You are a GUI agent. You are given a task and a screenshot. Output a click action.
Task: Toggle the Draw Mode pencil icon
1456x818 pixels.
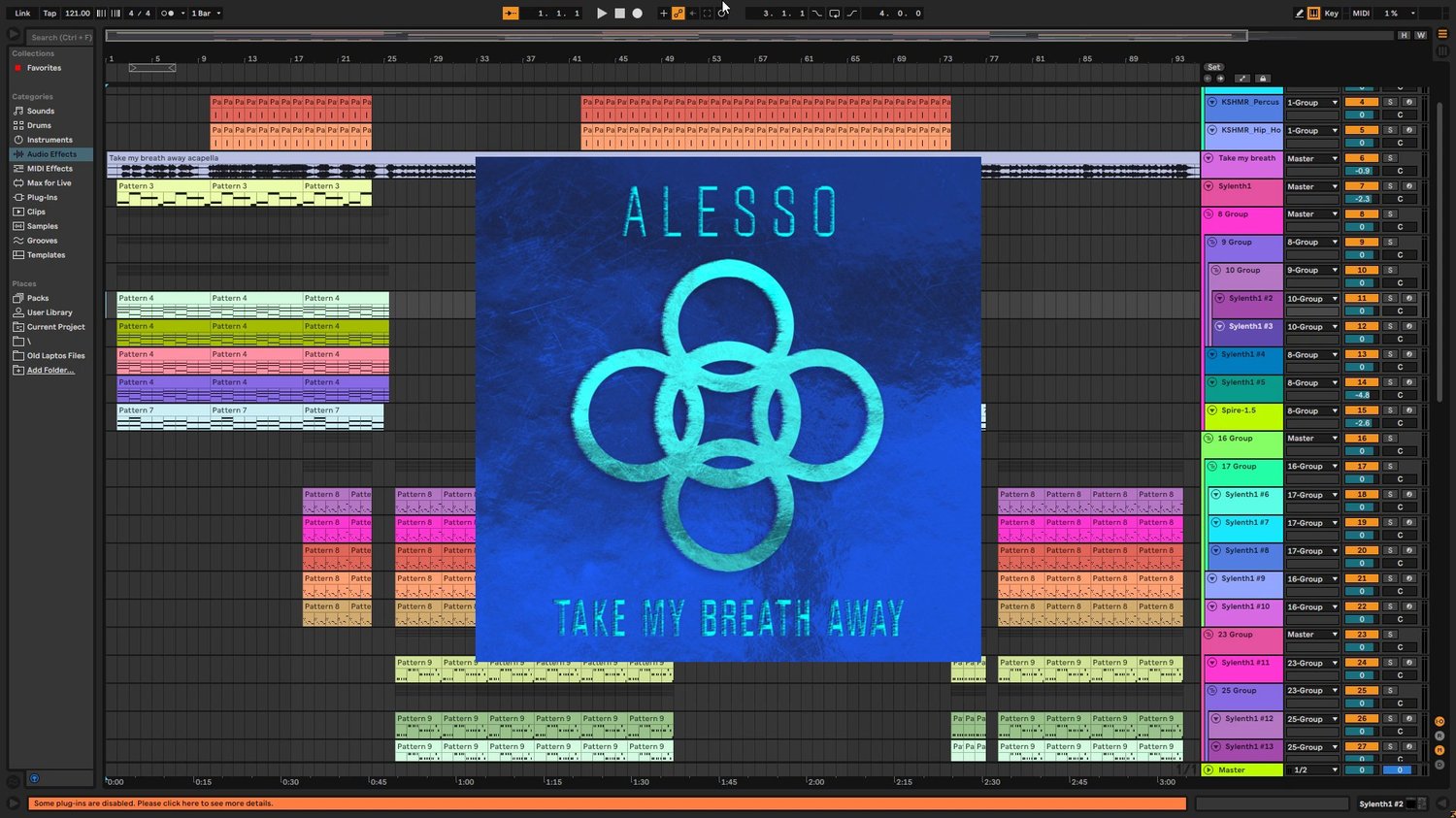tap(1300, 14)
